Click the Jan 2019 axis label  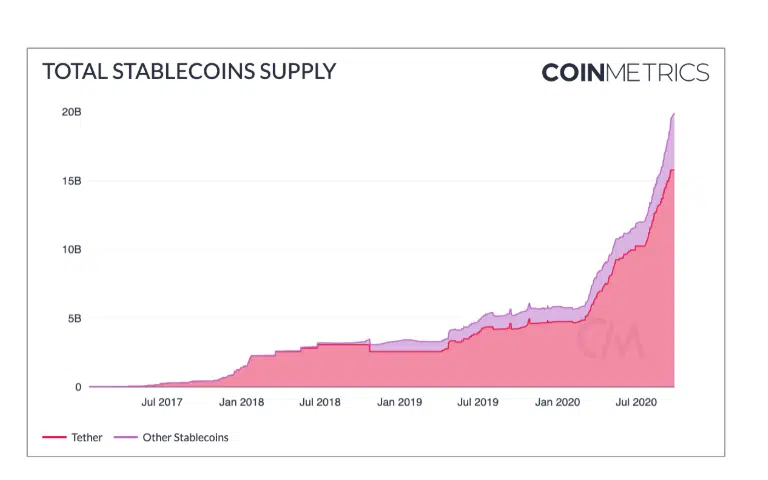click(x=399, y=402)
